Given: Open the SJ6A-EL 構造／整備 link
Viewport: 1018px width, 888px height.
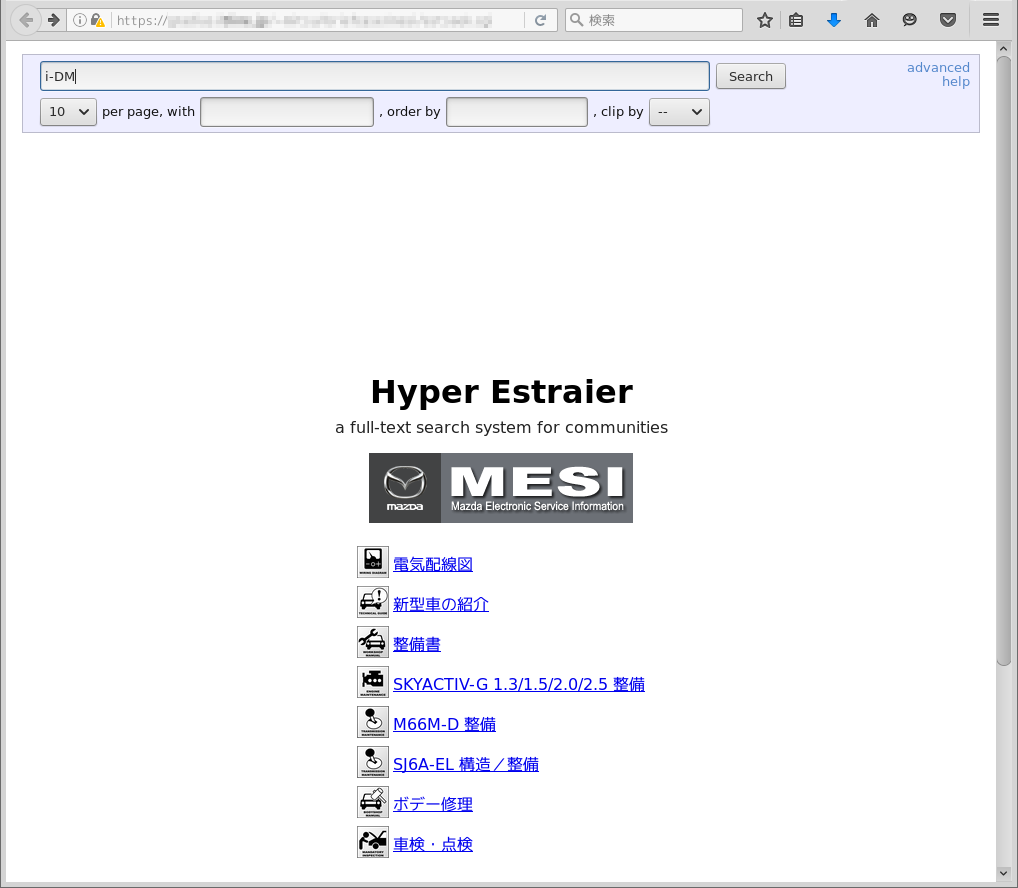Looking at the screenshot, I should 465,765.
